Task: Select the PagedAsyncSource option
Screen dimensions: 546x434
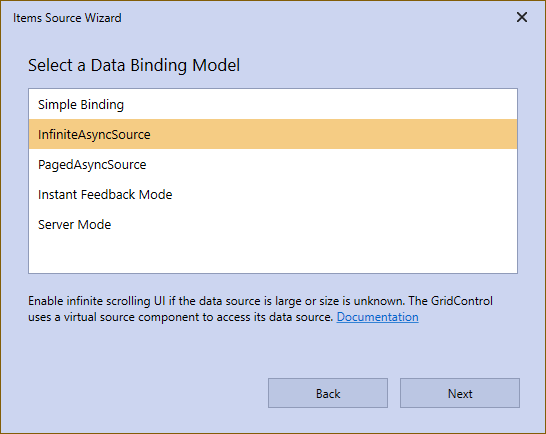Action: [273, 164]
